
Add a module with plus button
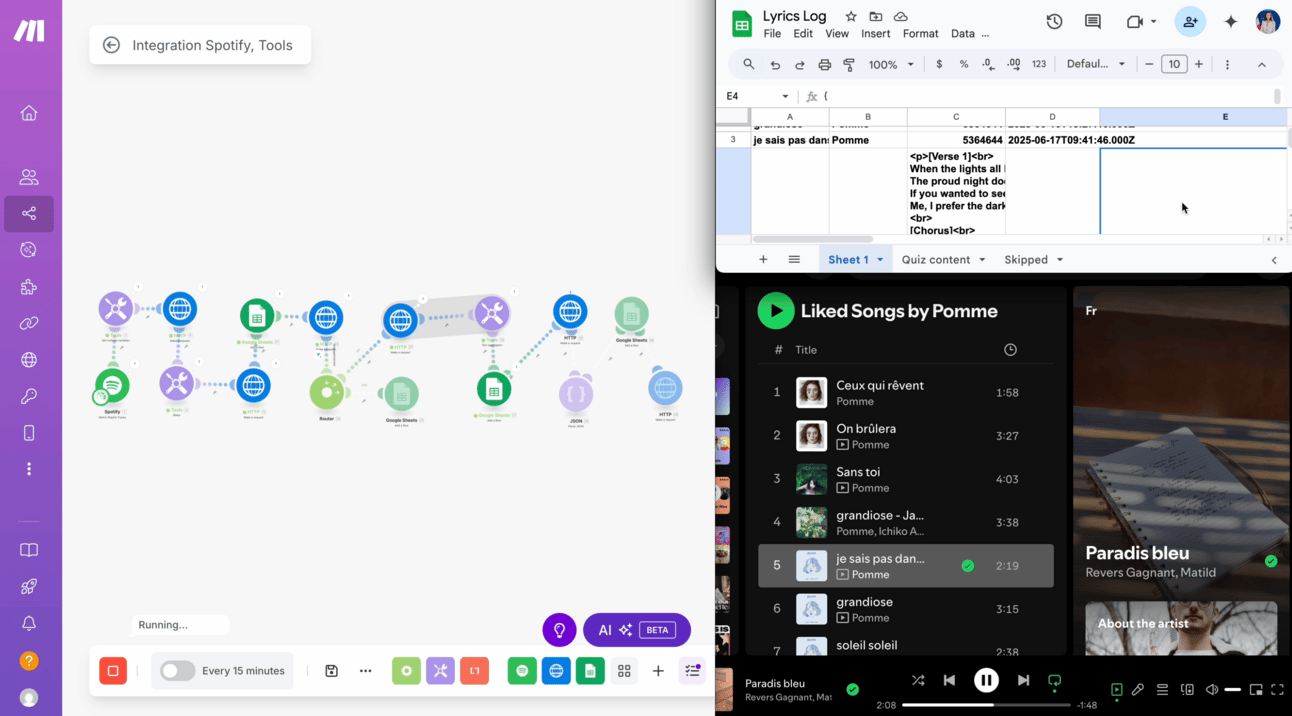click(658, 671)
